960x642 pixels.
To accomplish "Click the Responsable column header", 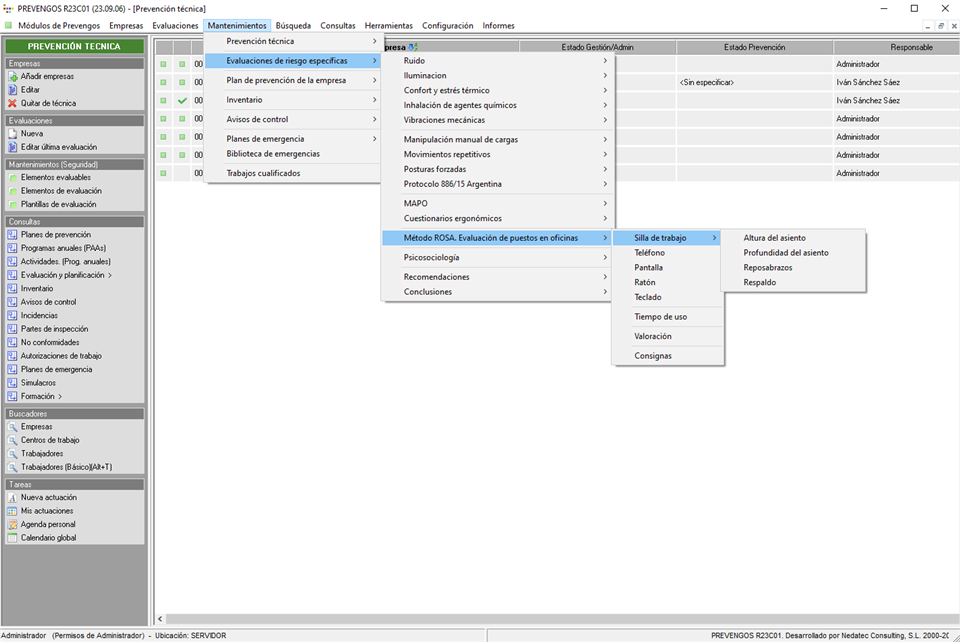I will [895, 47].
